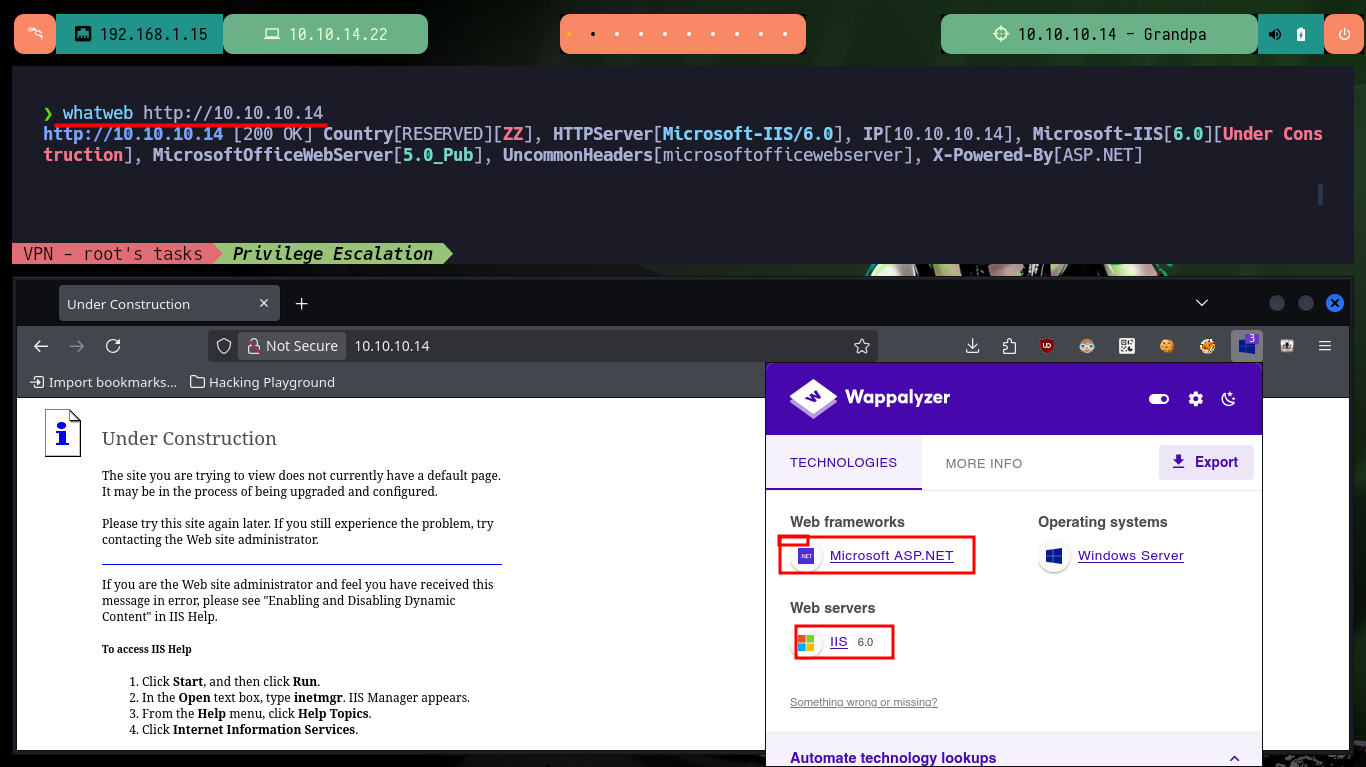1366x767 pixels.
Task: Go back to the previous page
Action: pyautogui.click(x=41, y=346)
